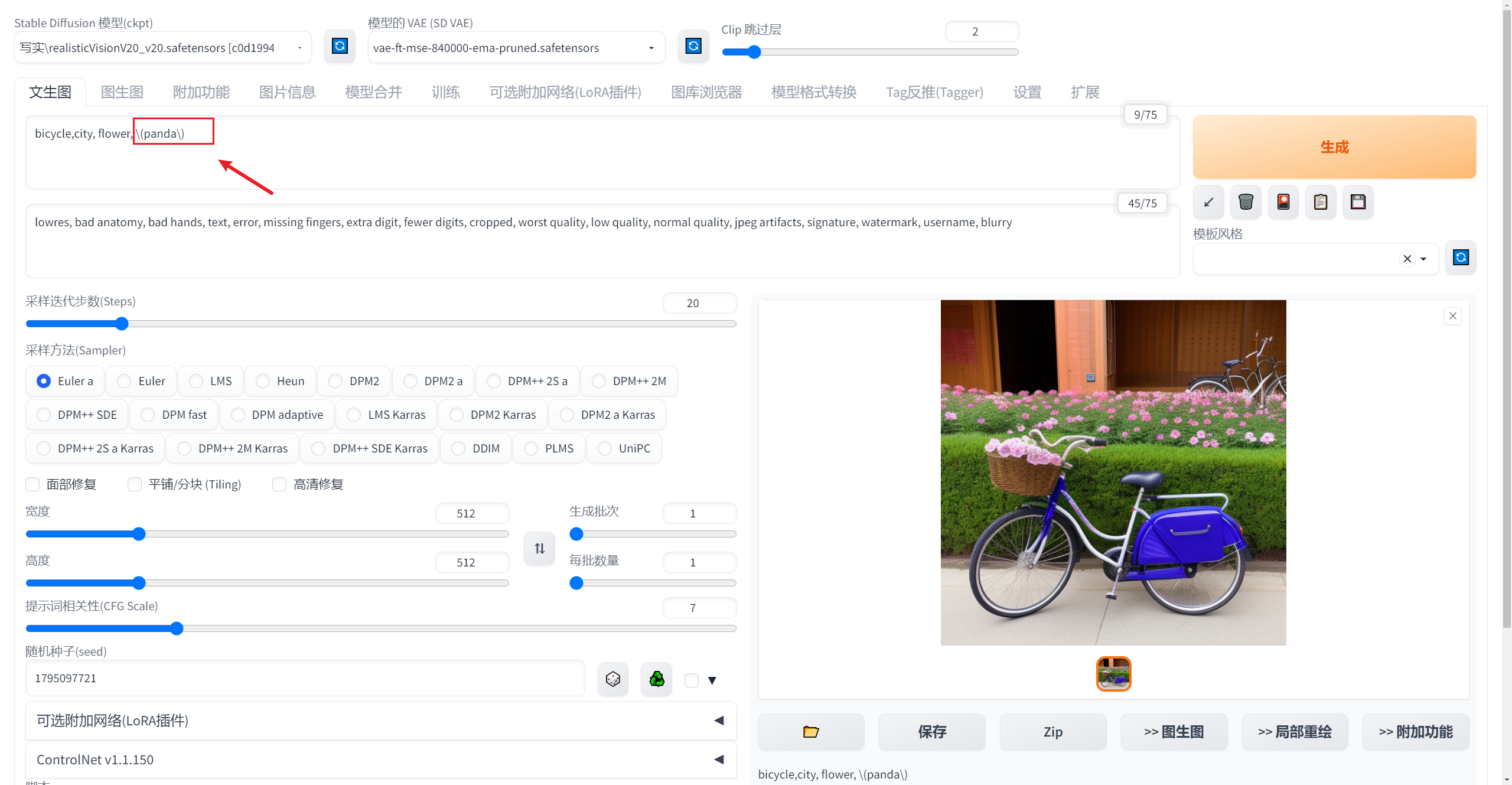Click refresh icon next to VAE dropdown
This screenshot has width=1512, height=785.
point(693,47)
